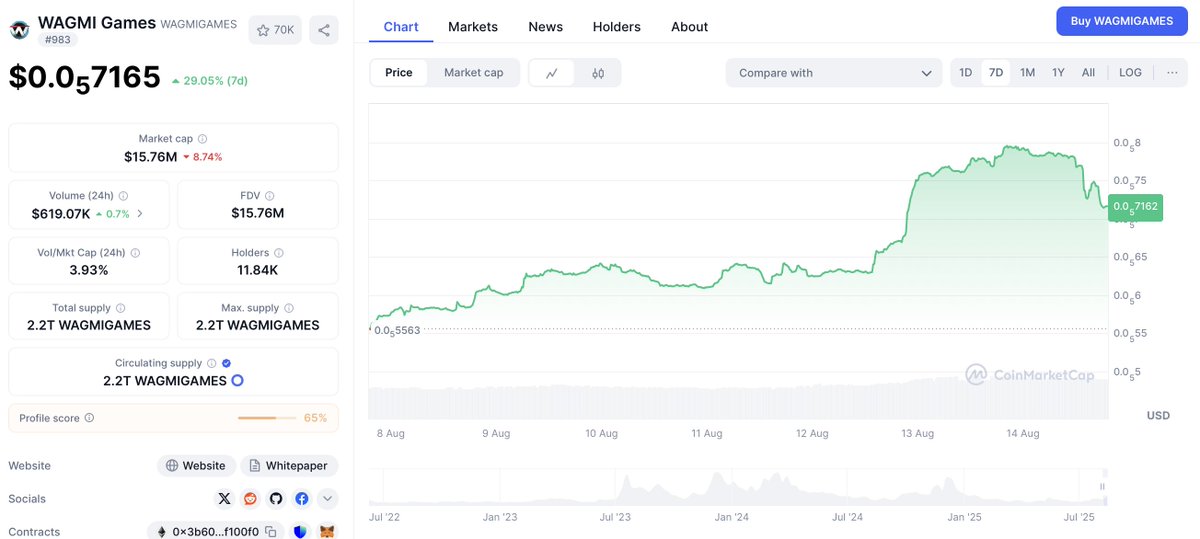Open the Compare with dropdown
The width and height of the screenshot is (1200, 539).
click(834, 73)
